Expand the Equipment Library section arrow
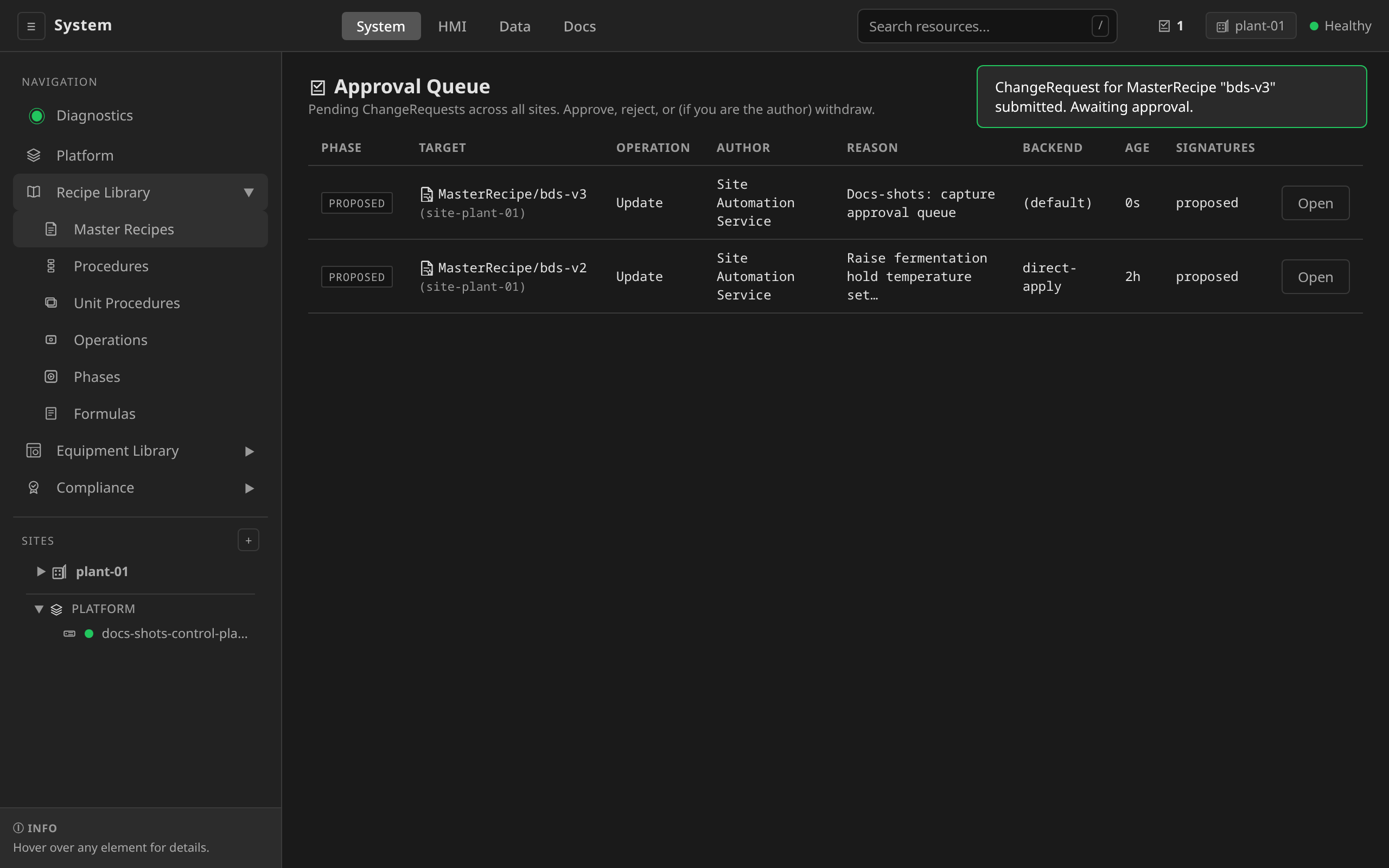Screen dimensions: 1389x868 (x=249, y=451)
